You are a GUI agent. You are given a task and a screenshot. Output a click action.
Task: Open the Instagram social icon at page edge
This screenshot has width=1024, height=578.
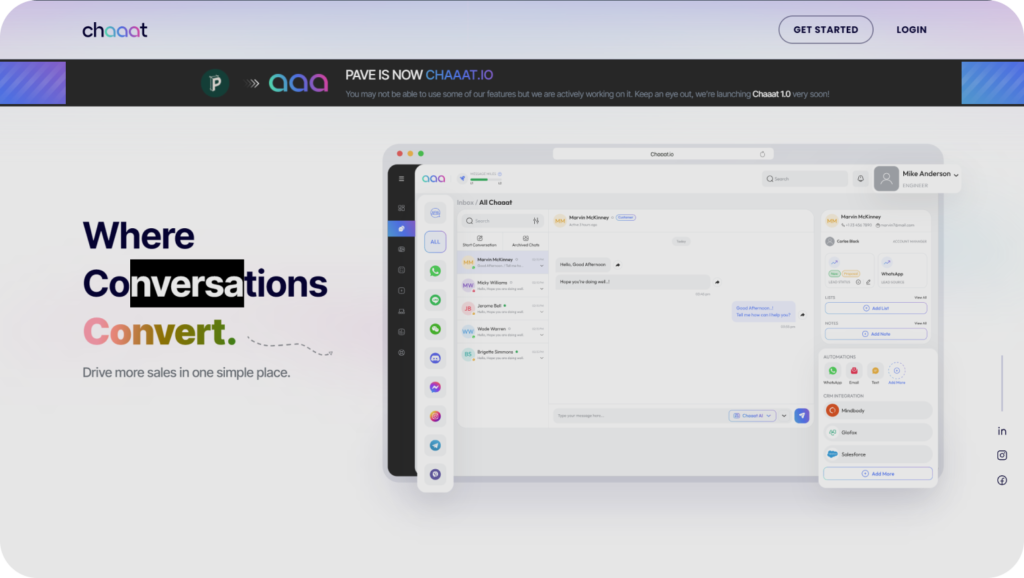[x=1002, y=455]
